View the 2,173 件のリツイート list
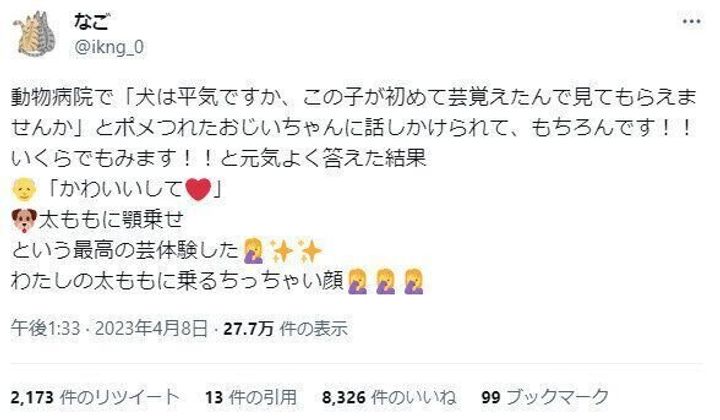This screenshot has width=720, height=420. (95, 397)
